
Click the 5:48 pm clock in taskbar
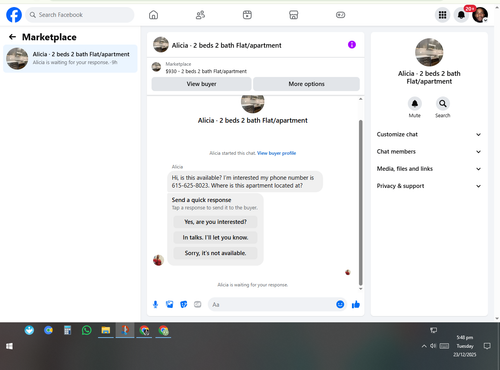click(x=465, y=337)
